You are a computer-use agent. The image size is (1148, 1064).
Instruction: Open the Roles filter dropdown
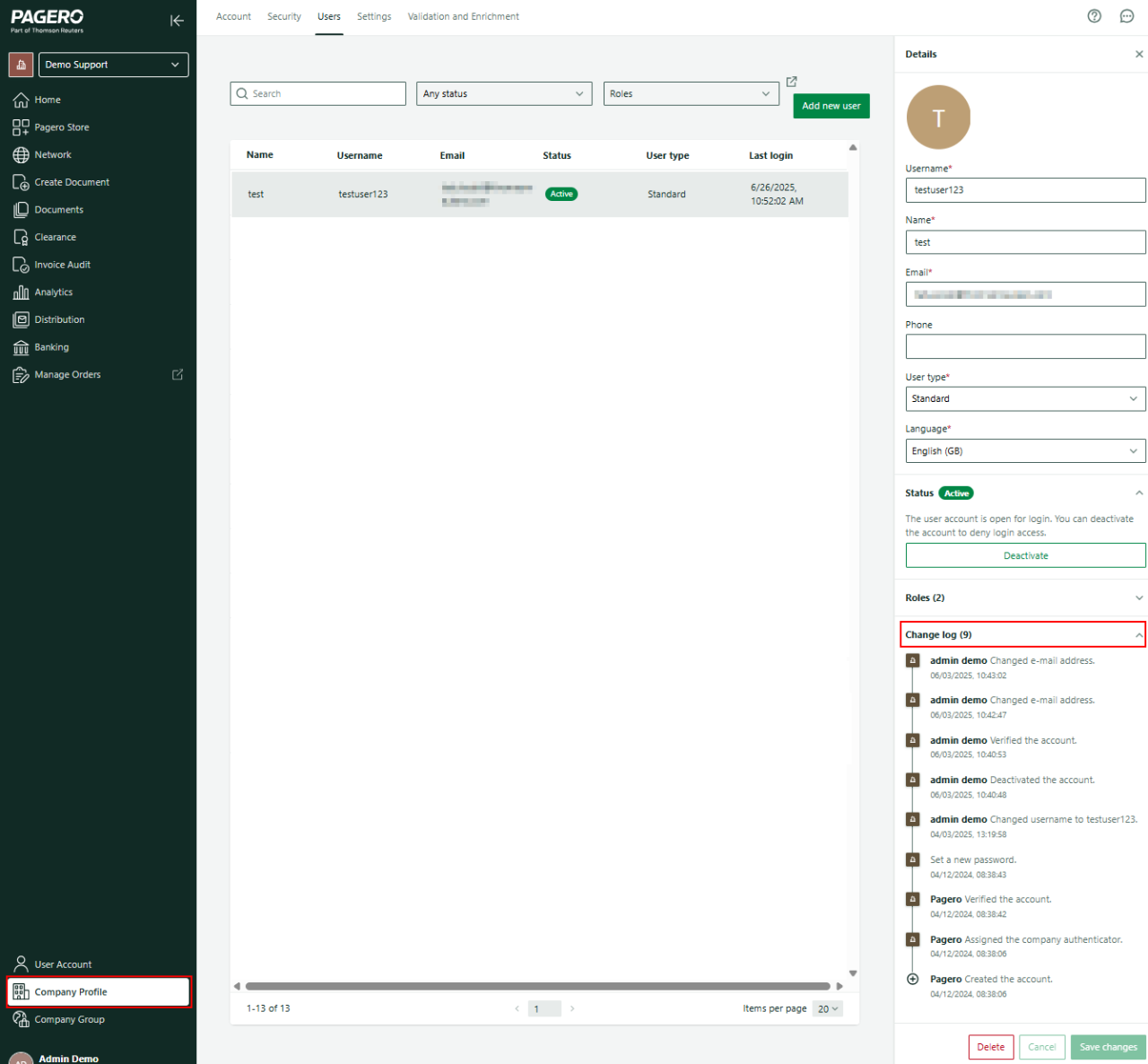click(x=690, y=94)
